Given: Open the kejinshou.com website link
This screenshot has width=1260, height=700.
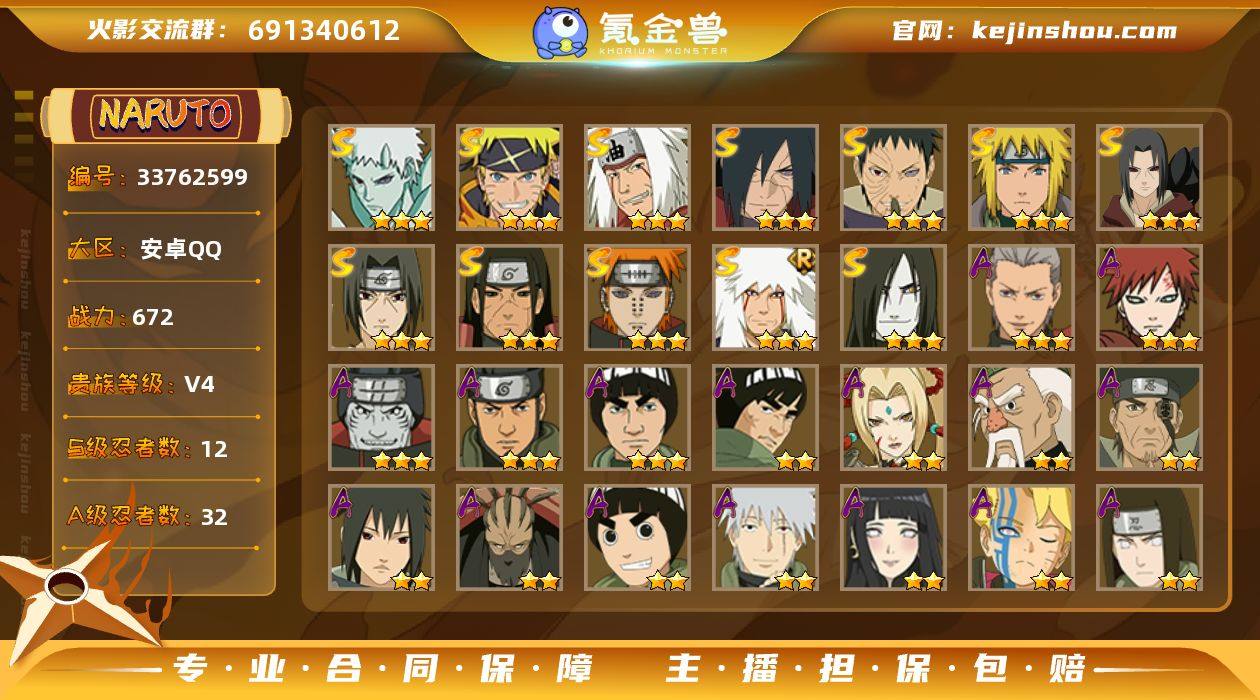Looking at the screenshot, I should pyautogui.click(x=1035, y=31).
